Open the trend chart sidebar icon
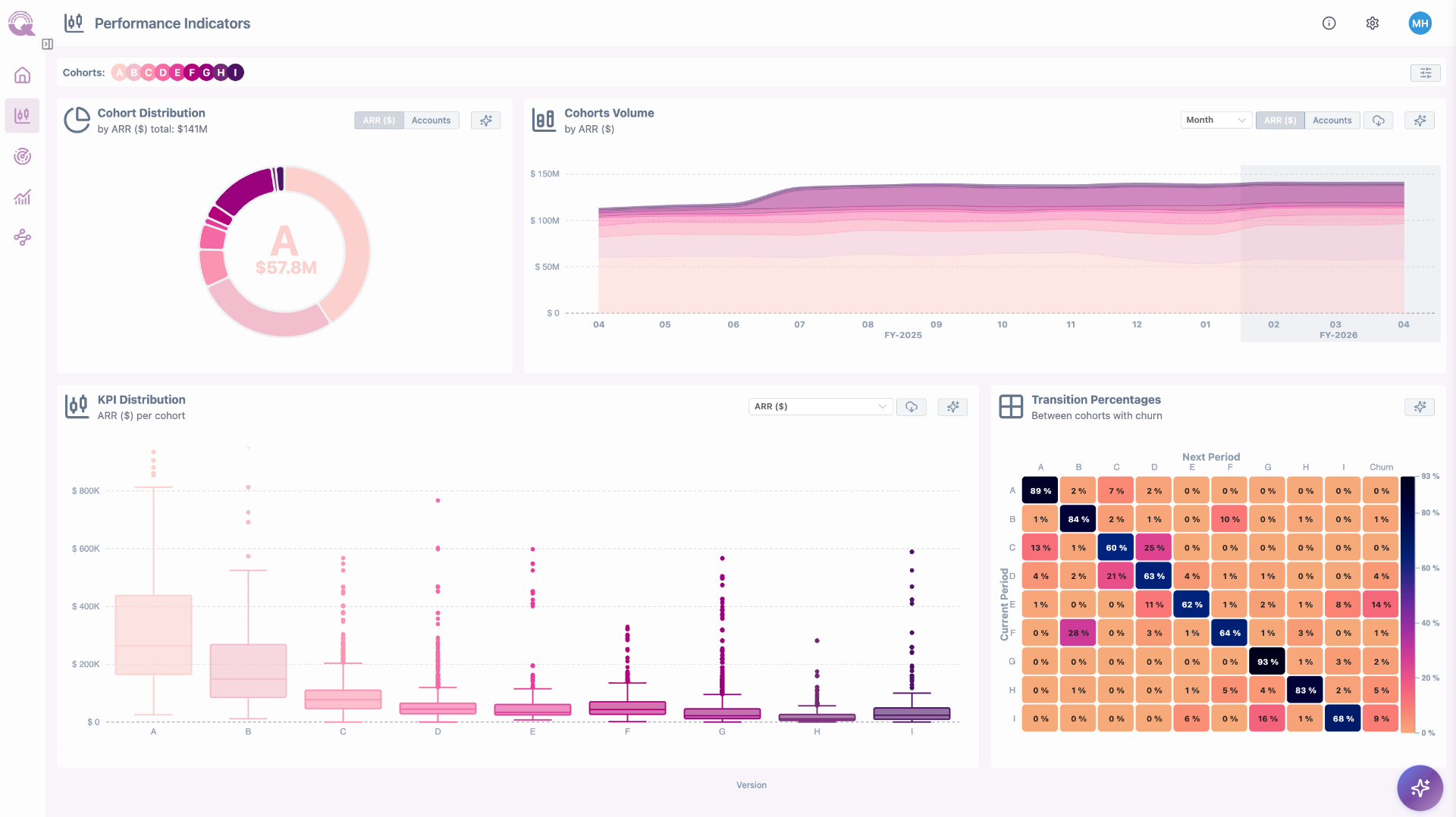This screenshot has width=1456, height=817. click(22, 197)
